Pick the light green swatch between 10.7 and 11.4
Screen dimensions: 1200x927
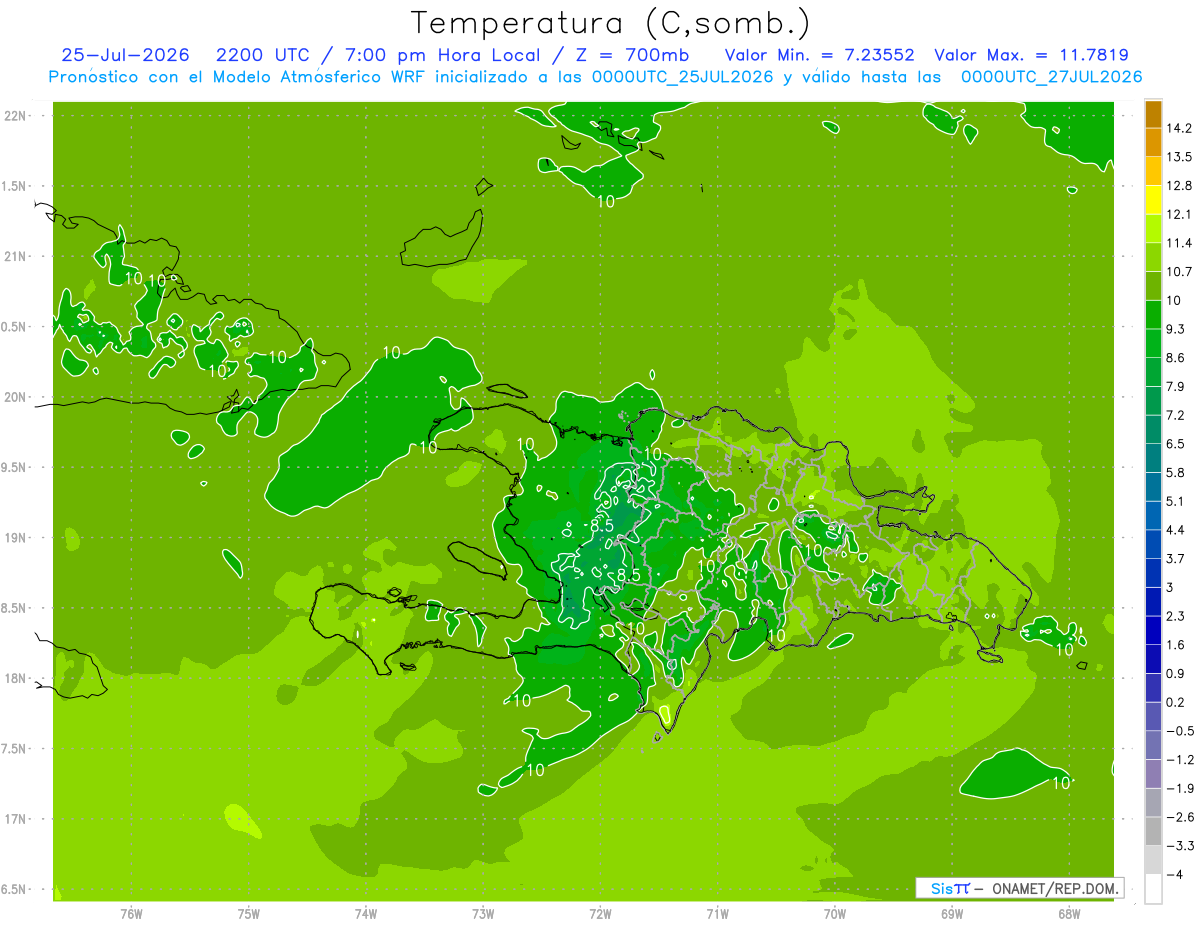(x=1153, y=258)
